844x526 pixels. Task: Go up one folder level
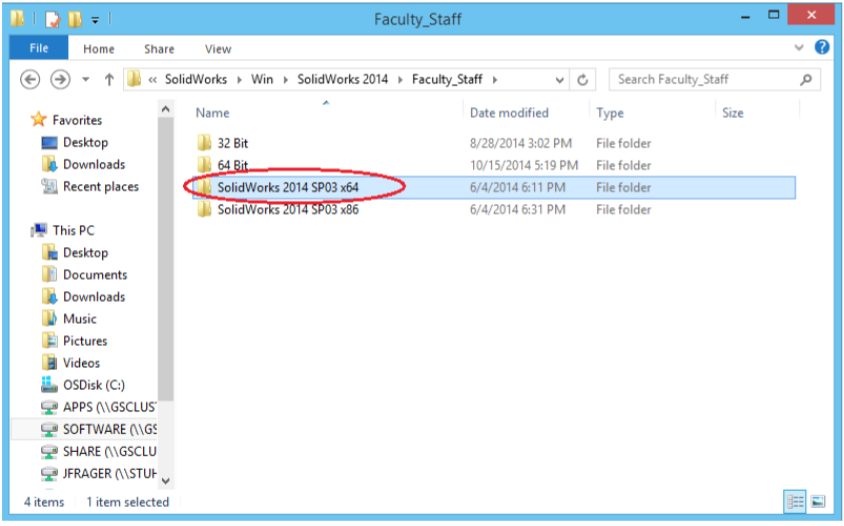[x=109, y=80]
